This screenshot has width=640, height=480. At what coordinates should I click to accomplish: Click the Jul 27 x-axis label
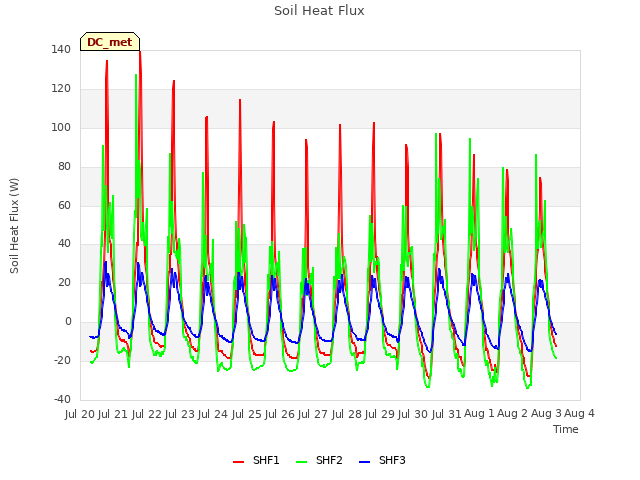(x=312, y=414)
